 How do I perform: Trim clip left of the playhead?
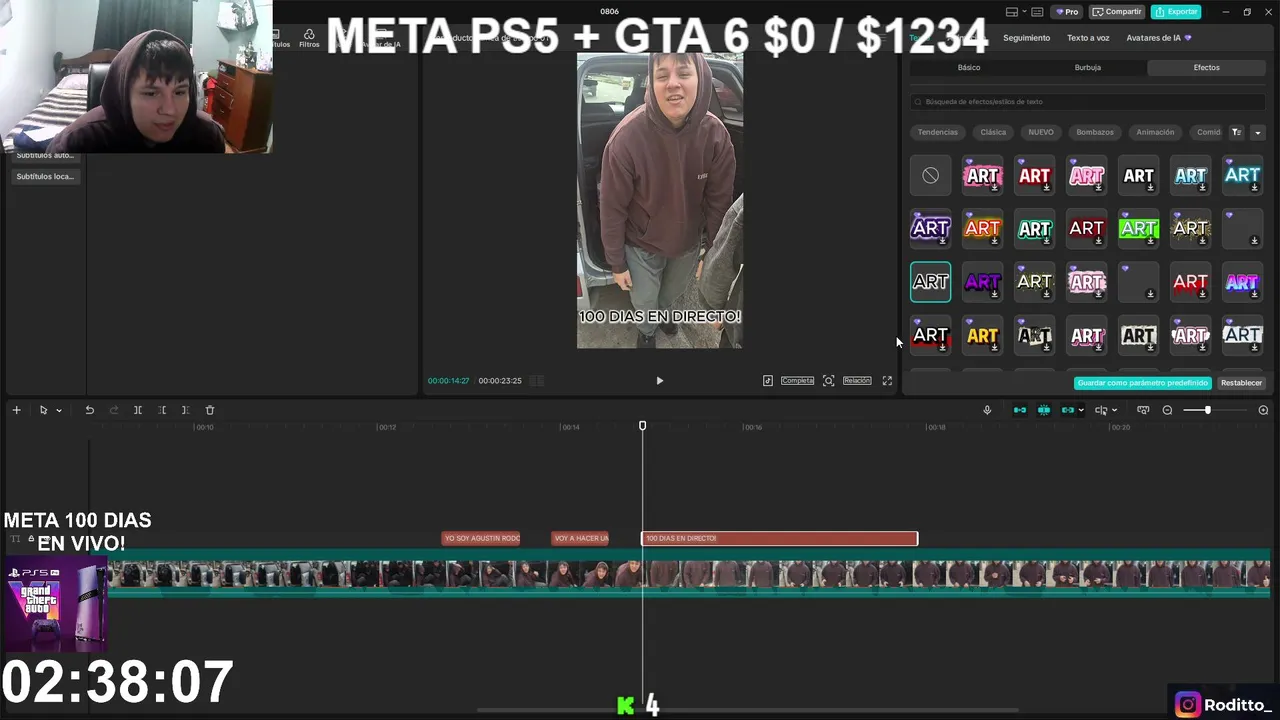(x=162, y=410)
